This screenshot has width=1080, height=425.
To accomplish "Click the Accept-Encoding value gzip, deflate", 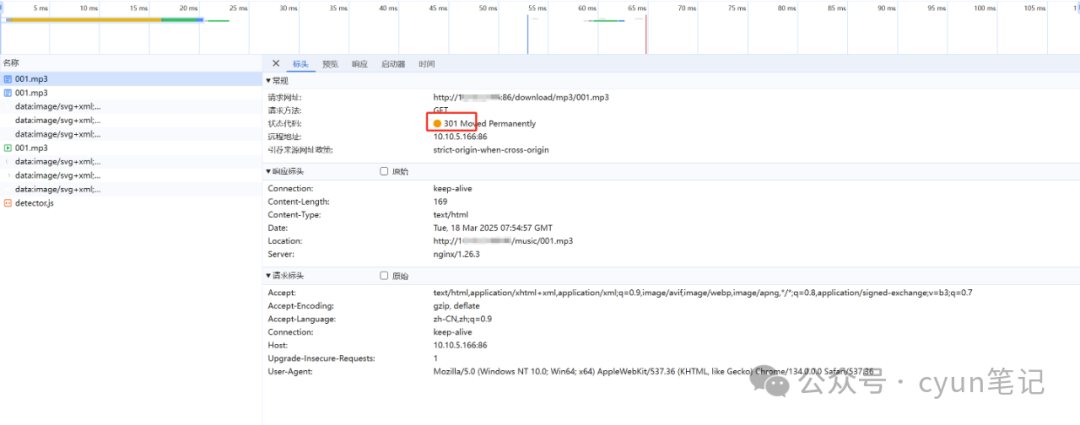I will tap(456, 306).
